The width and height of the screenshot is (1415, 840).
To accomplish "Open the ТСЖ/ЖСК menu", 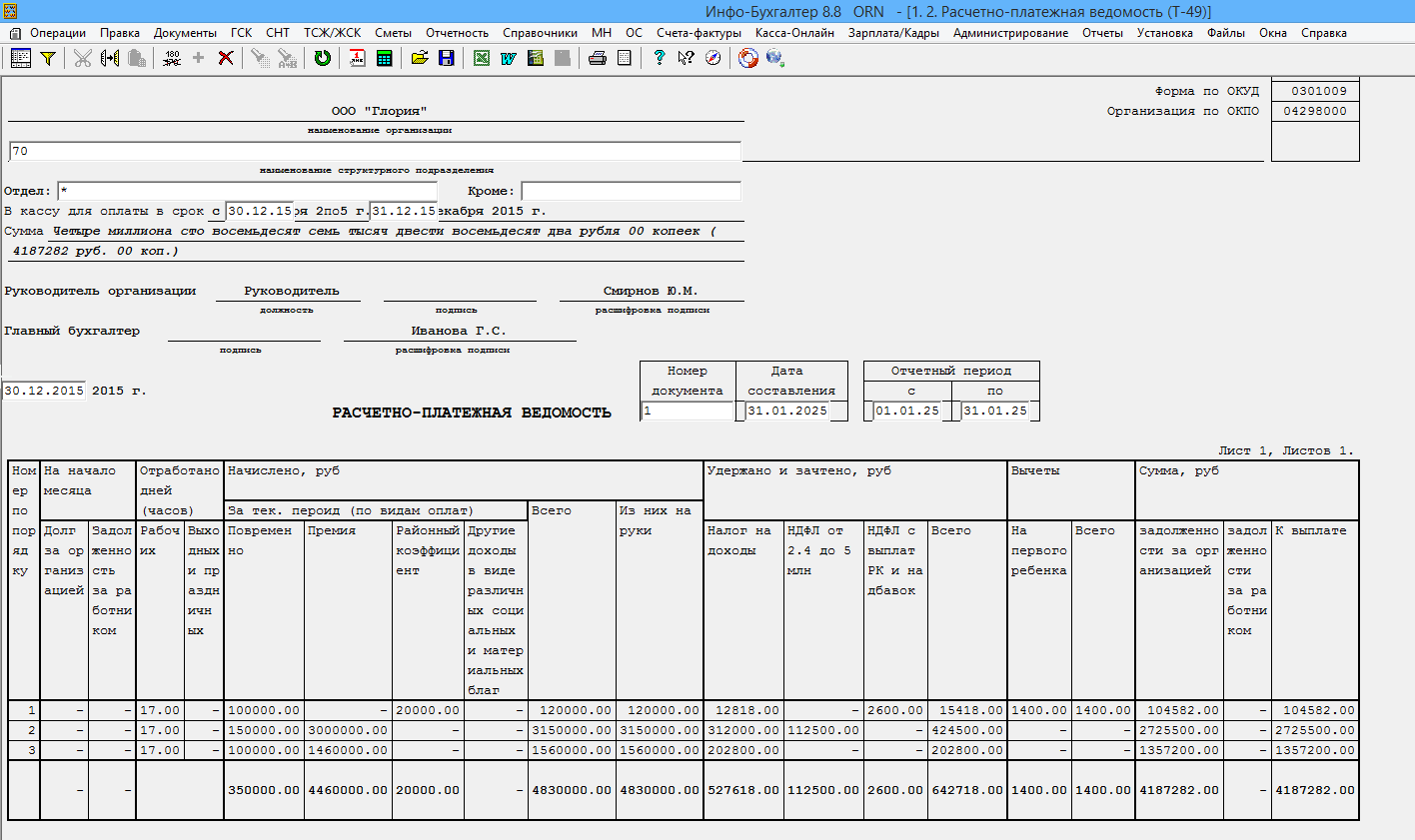I will pos(333,33).
